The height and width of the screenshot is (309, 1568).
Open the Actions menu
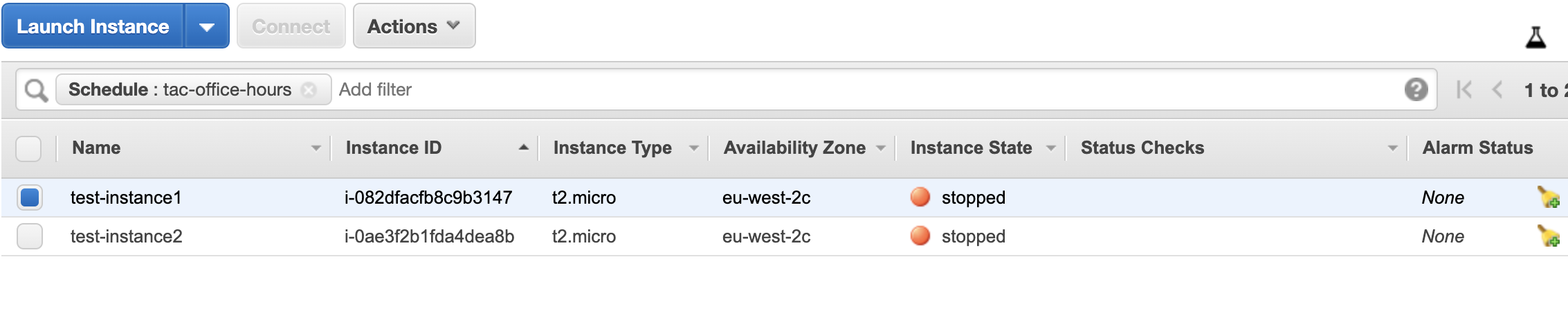click(x=414, y=26)
